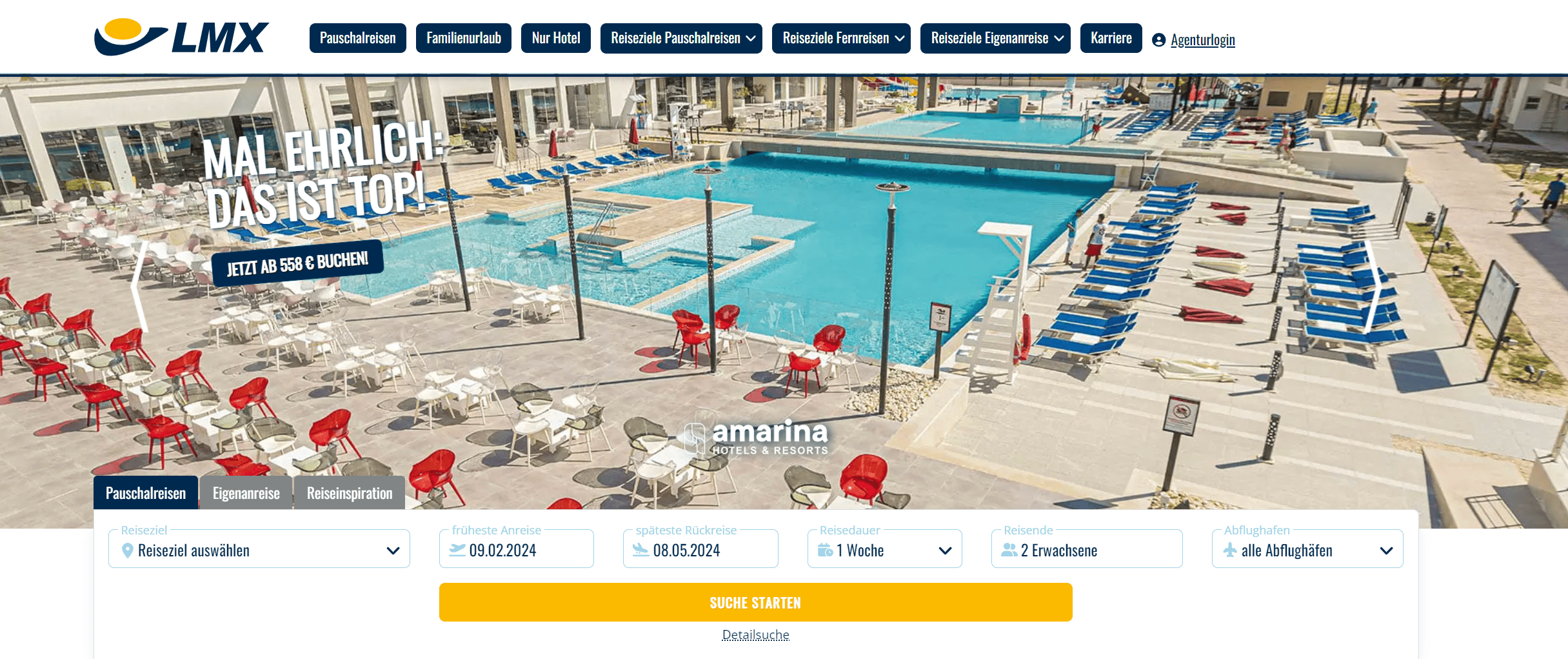This screenshot has height=659, width=1568.
Task: Click the location pin icon in Reiseziel
Action: click(x=128, y=551)
